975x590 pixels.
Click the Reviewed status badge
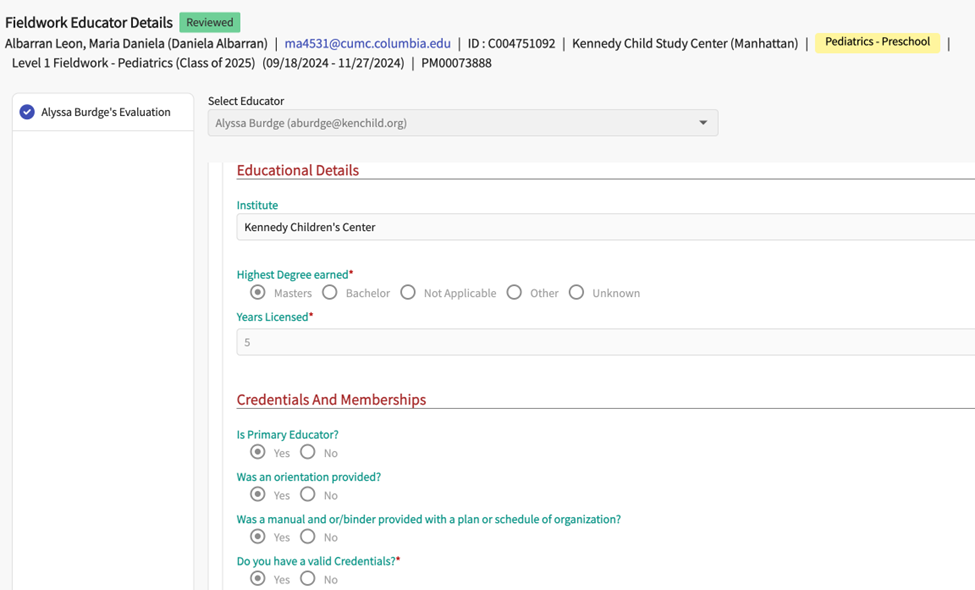[210, 22]
